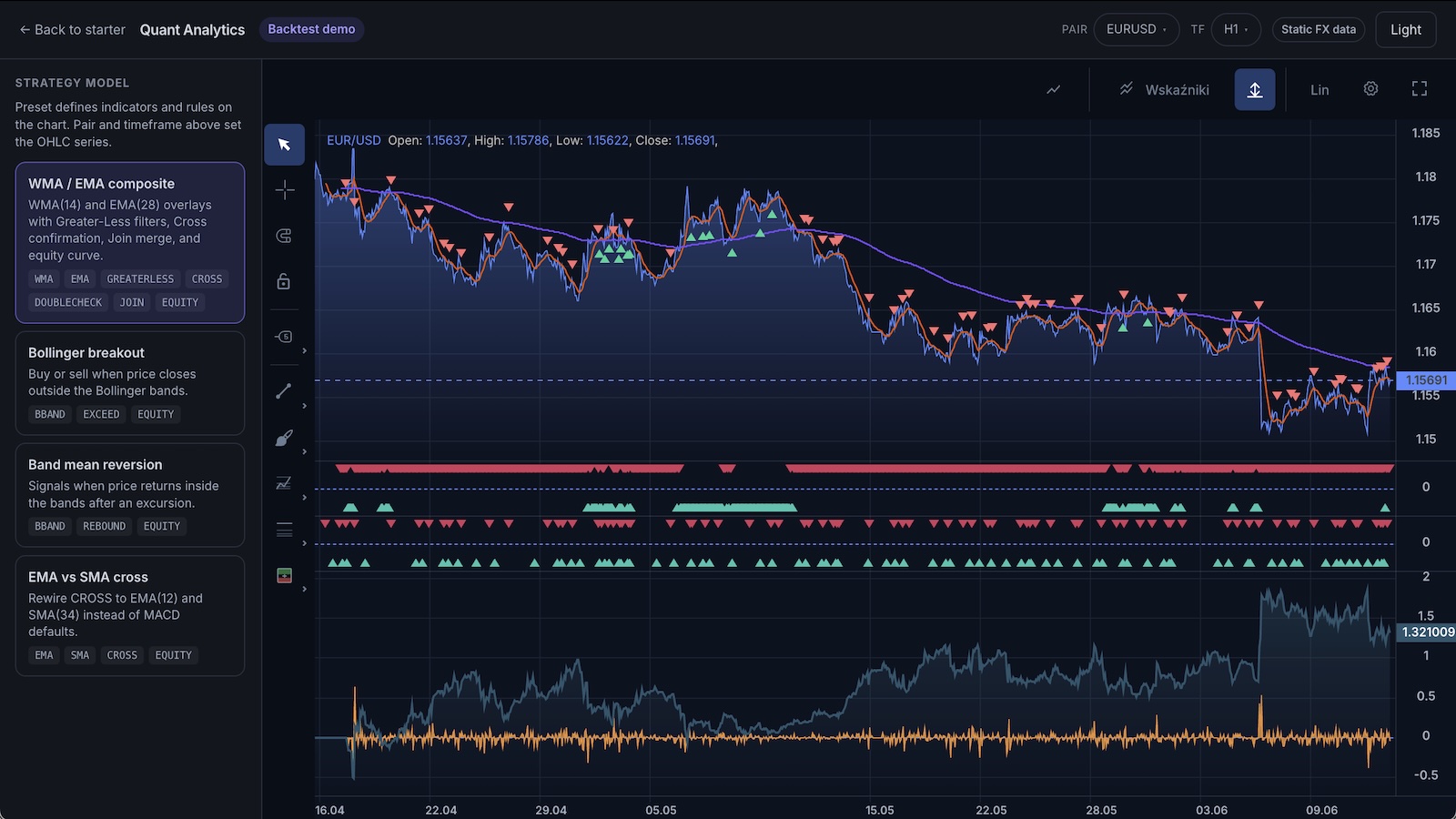Expand the position tool submenu arrow

[305, 589]
